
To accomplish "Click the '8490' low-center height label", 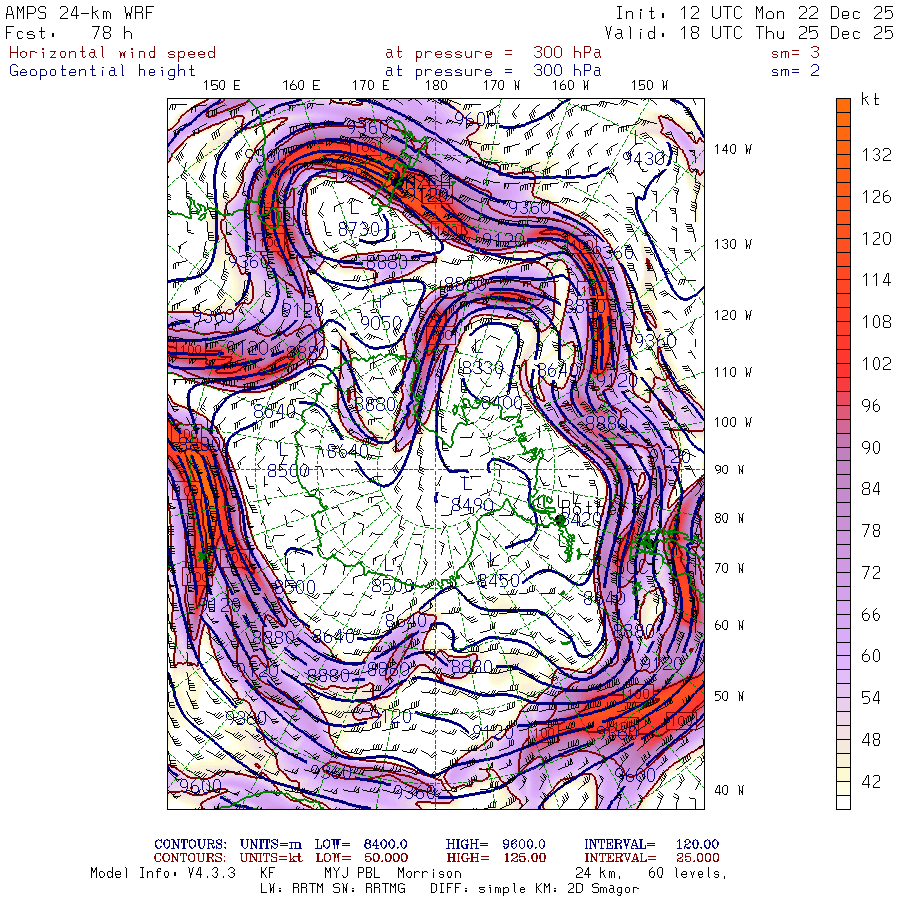I will (472, 505).
